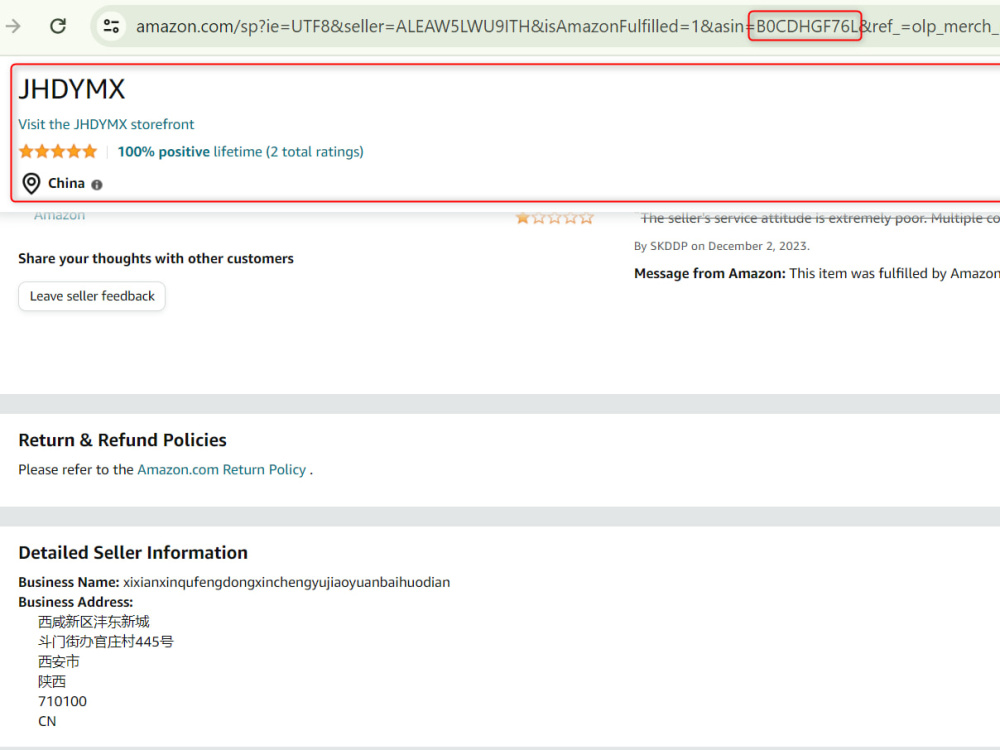Screen dimensions: 1000x750
Task: Open the info icon next to China
Action: [x=97, y=185]
